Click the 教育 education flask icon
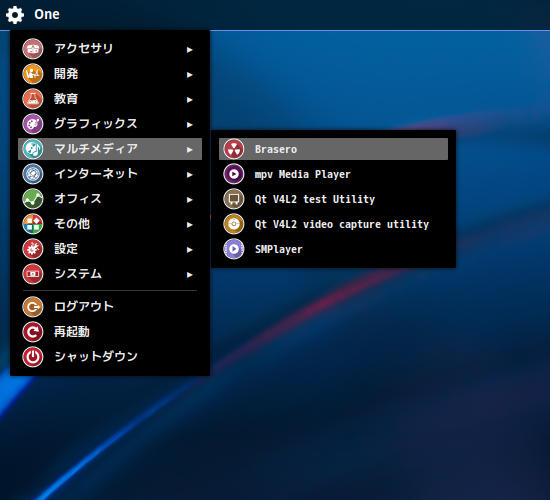The width and height of the screenshot is (550, 500). point(33,99)
